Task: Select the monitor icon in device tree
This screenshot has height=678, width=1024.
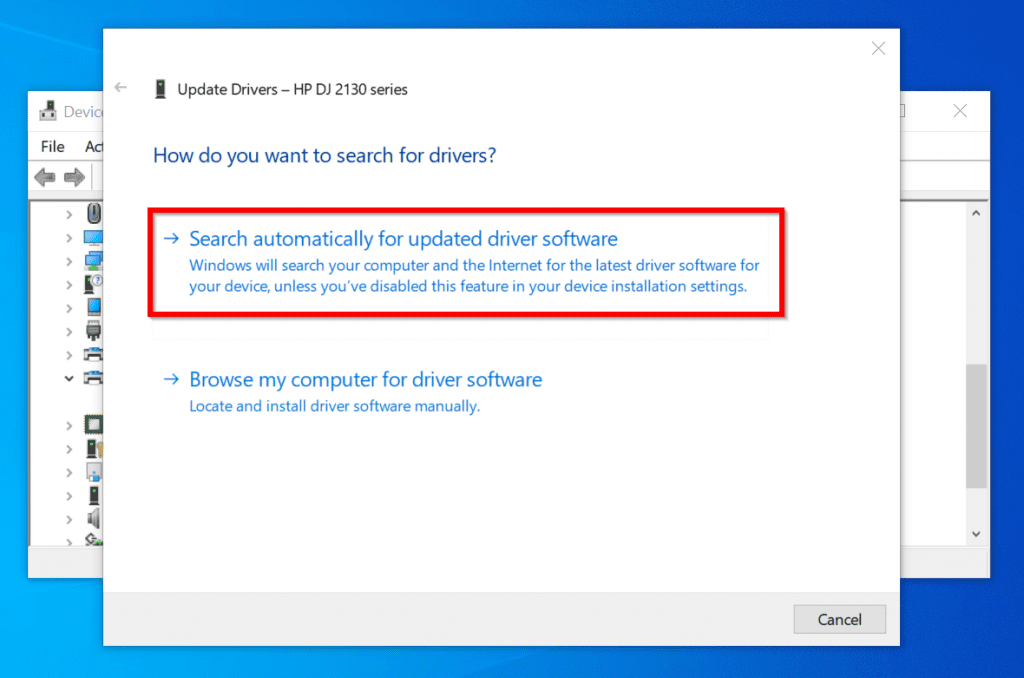Action: tap(93, 238)
